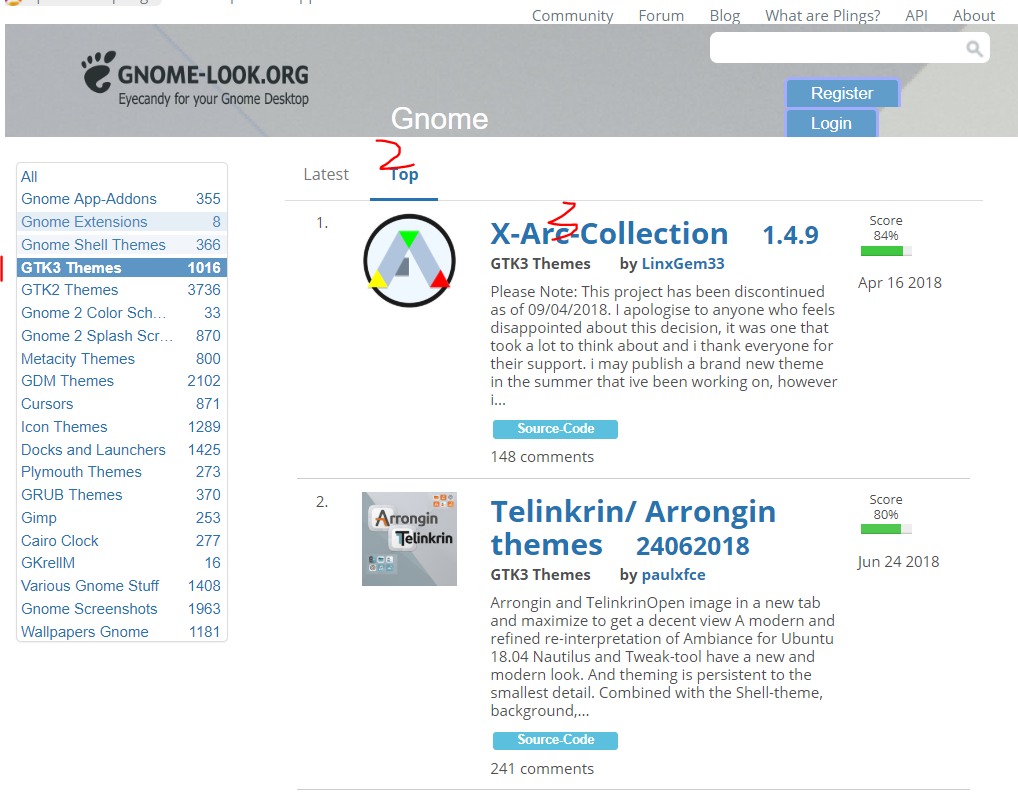1018x796 pixels.
Task: Open Gnome App-Addons category
Action: 121,199
